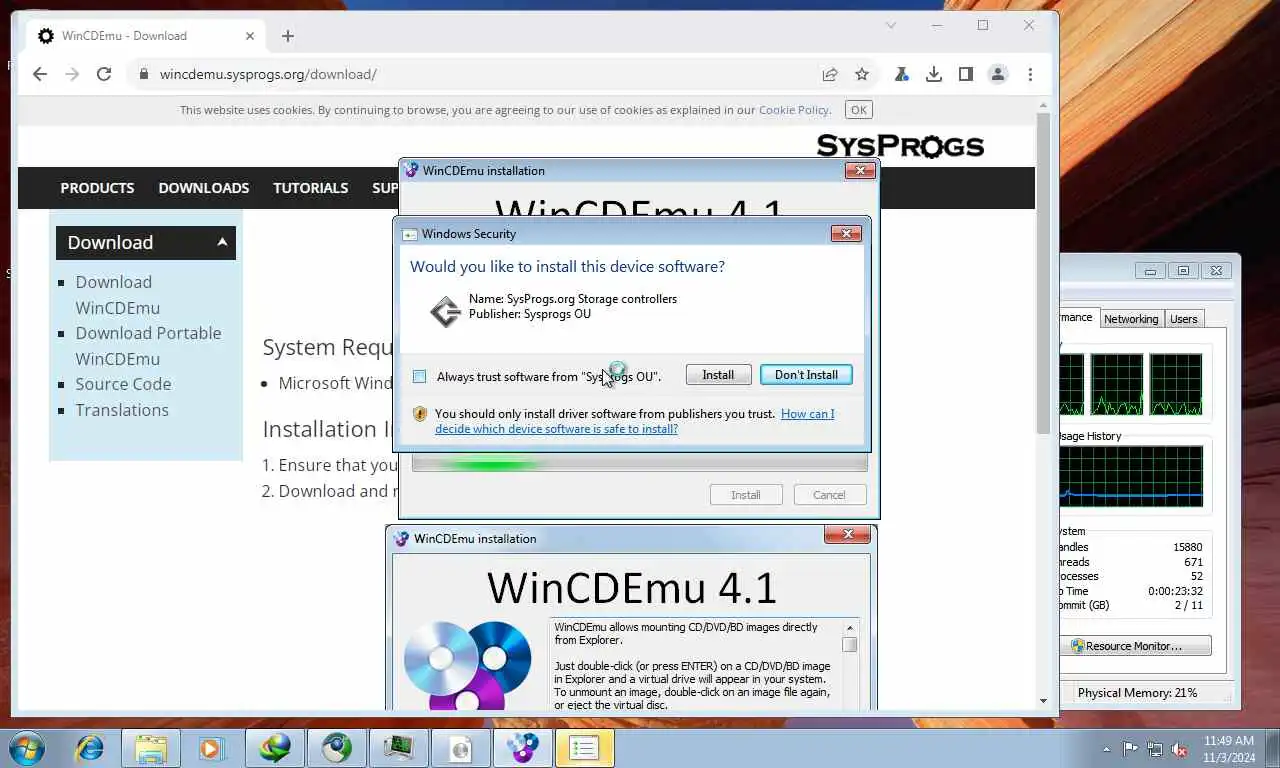Close the Windows Security dialog
The height and width of the screenshot is (768, 1280).
tap(846, 233)
